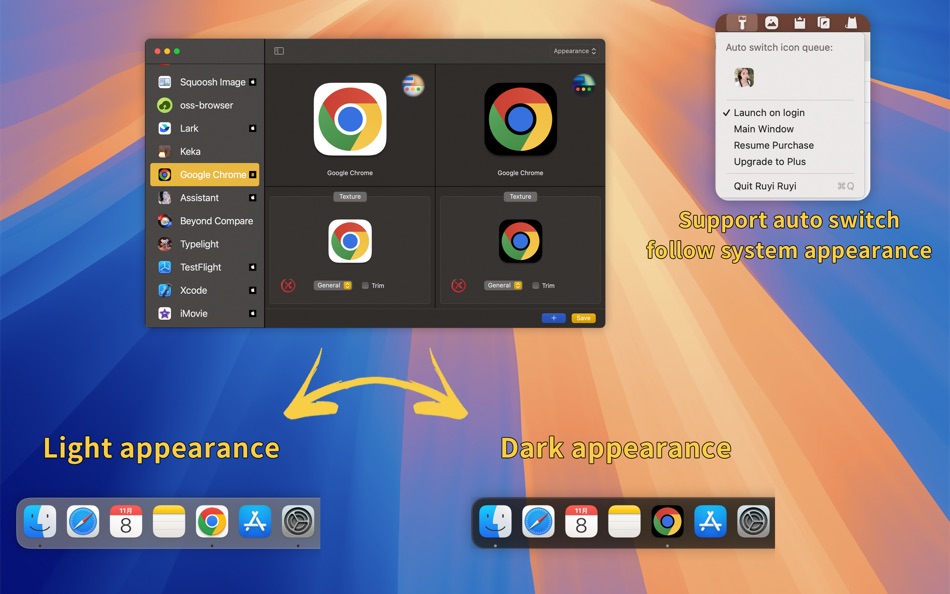Open the Appearance dropdown in the toolbar
950x594 pixels.
pos(574,51)
